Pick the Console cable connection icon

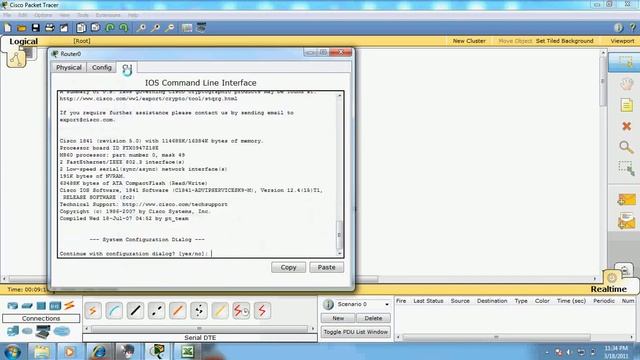coord(114,311)
